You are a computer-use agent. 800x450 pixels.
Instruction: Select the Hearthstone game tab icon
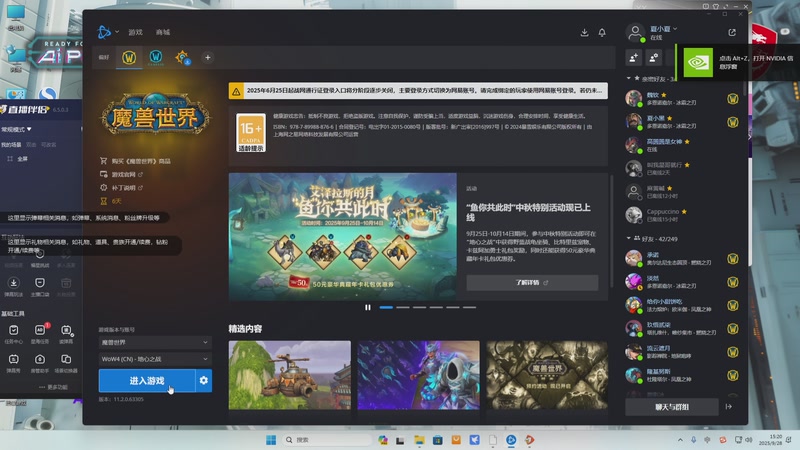pos(183,58)
